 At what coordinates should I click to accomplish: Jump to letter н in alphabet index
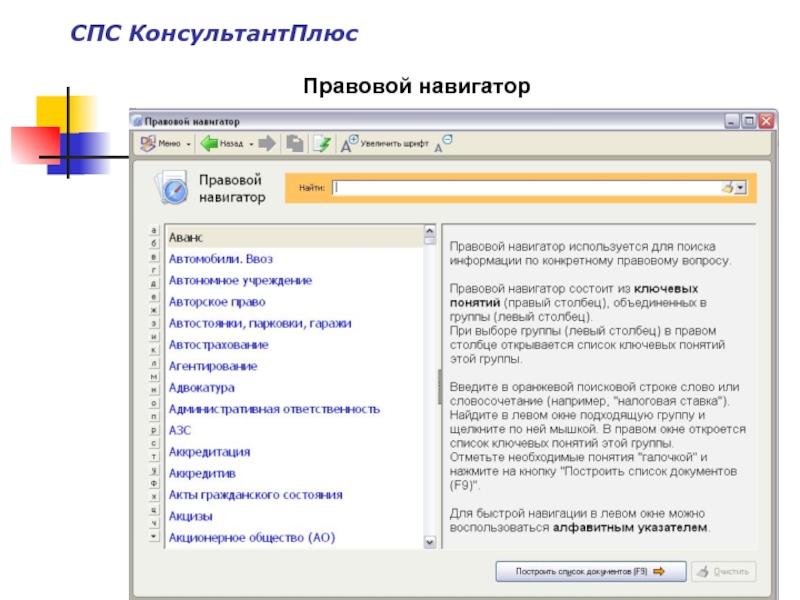(154, 390)
